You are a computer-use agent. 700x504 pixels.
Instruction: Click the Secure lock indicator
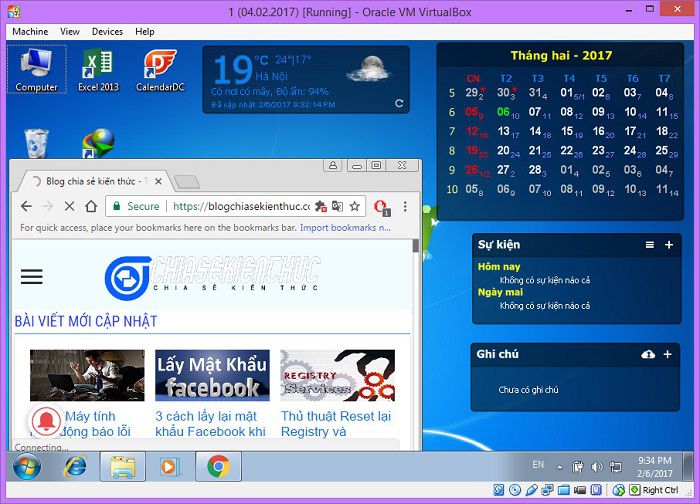[136, 206]
